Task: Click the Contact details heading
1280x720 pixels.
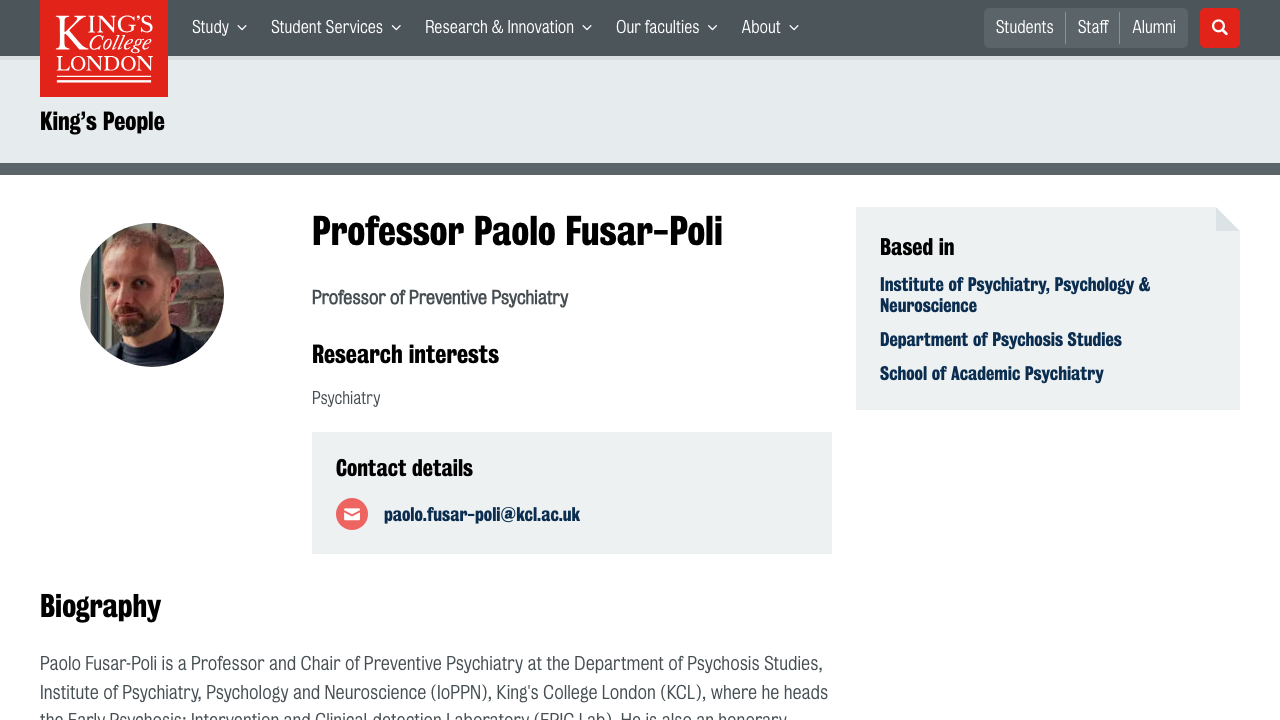Action: click(x=404, y=468)
